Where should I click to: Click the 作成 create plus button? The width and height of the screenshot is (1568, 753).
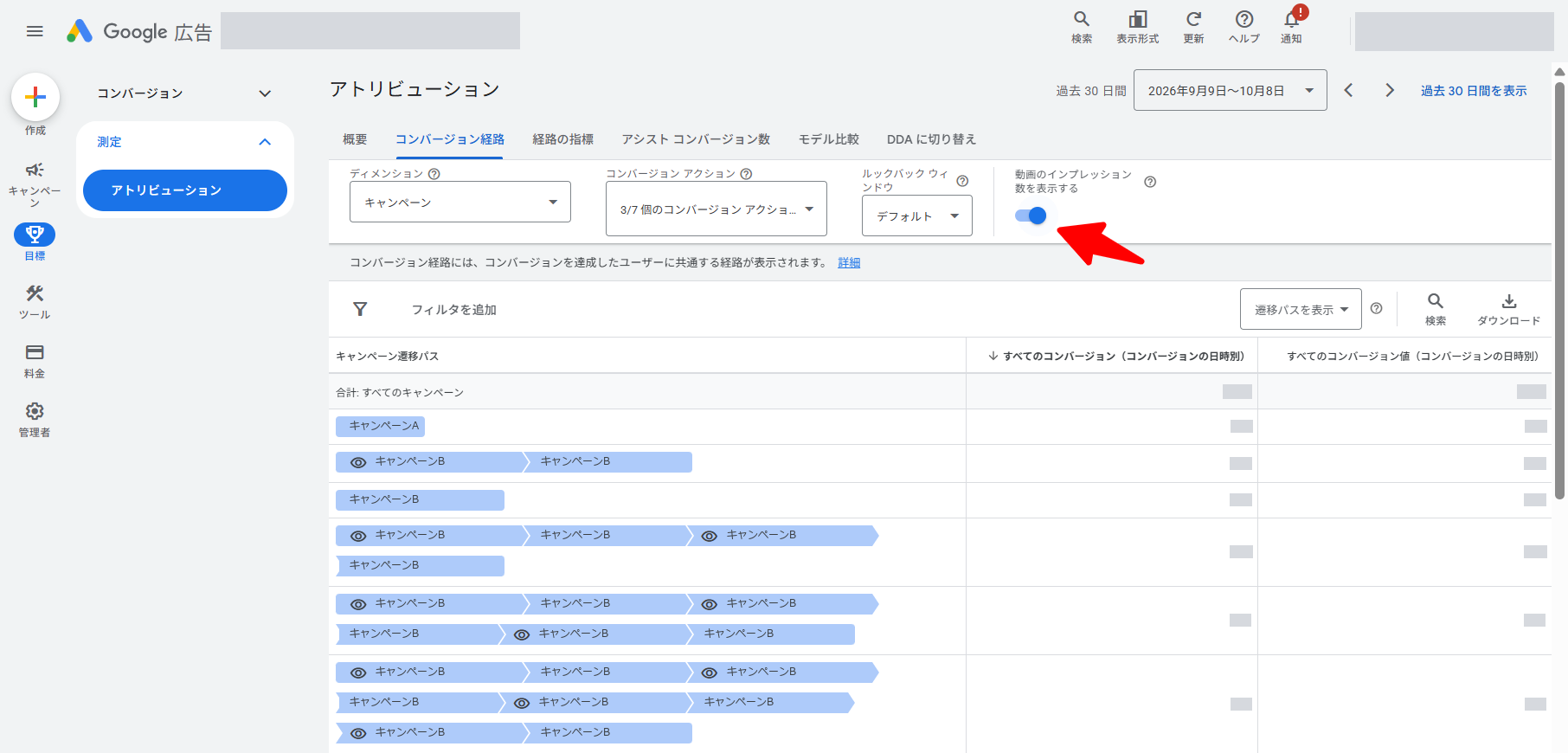click(x=35, y=97)
